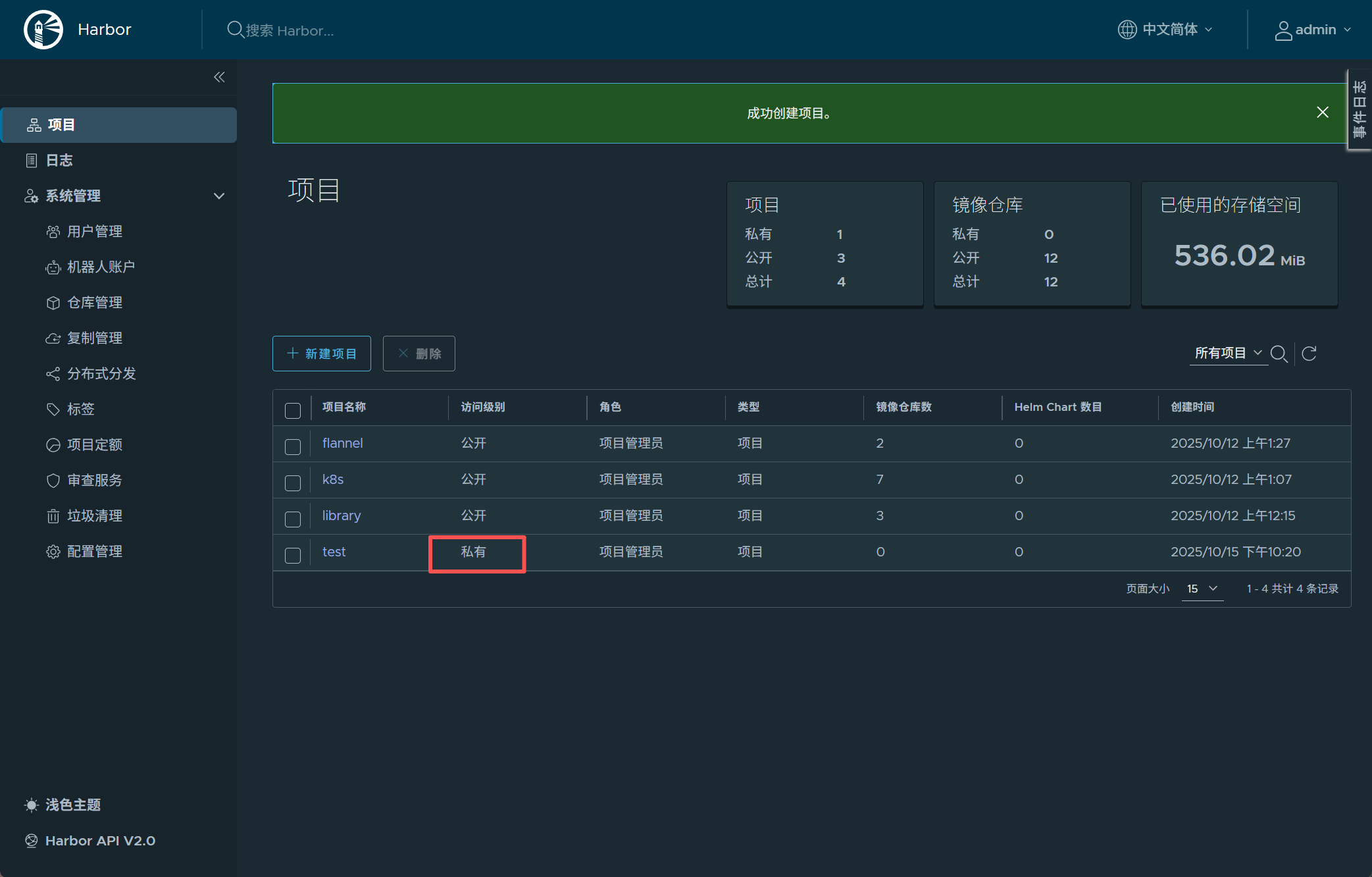Click the 机器人账户 robot icon
Viewport: 1372px width, 877px height.
(x=53, y=267)
